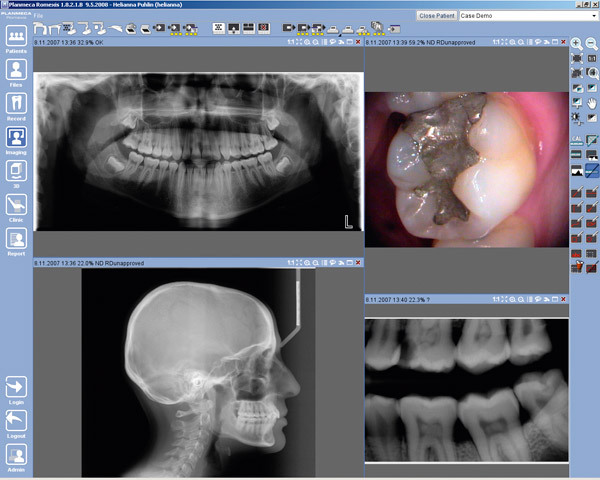600x480 pixels.
Task: Open the Files module in the sidebar
Action: (x=16, y=69)
